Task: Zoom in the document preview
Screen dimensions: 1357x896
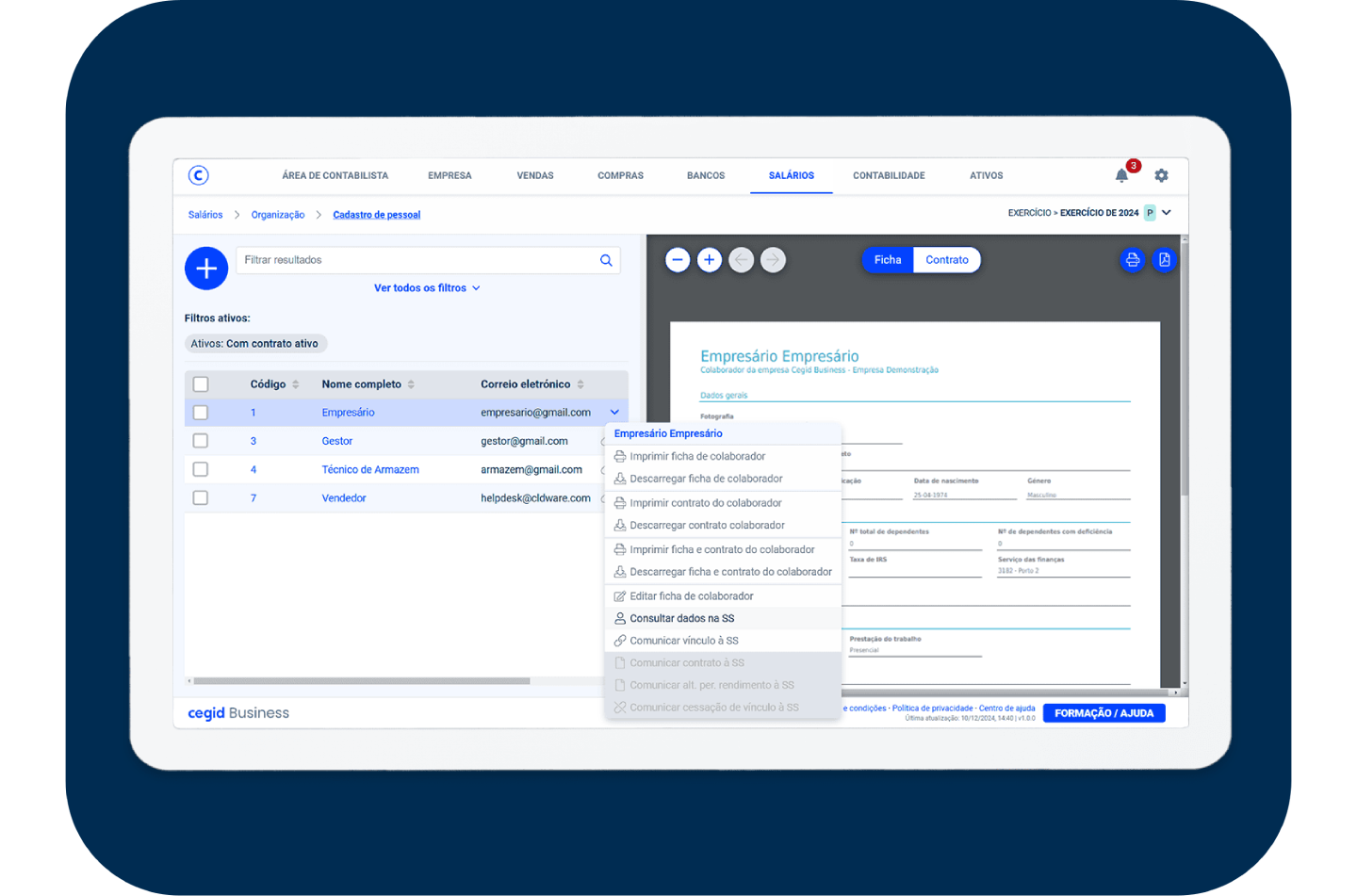Action: point(710,260)
